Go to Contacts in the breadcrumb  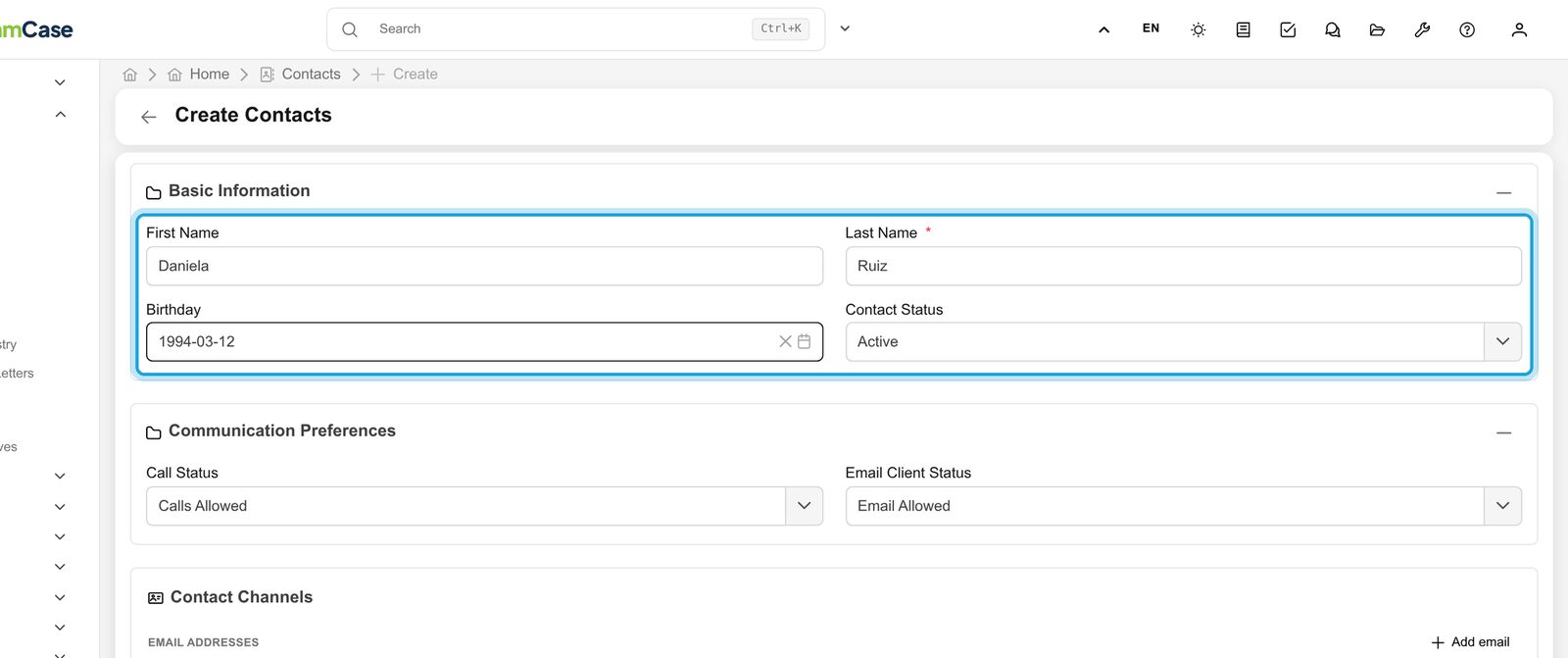pos(312,75)
